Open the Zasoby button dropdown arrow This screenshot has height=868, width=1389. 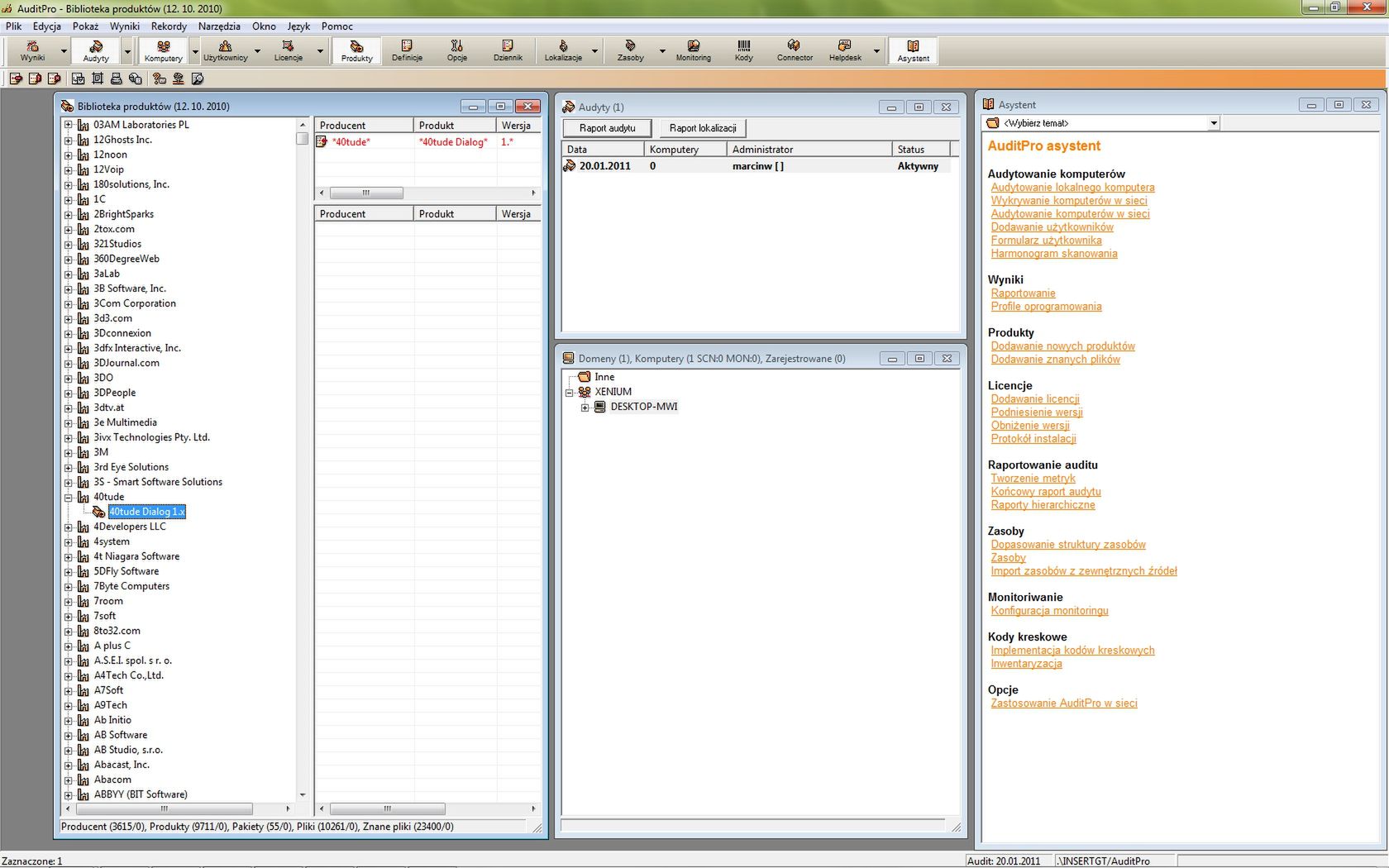click(x=662, y=51)
